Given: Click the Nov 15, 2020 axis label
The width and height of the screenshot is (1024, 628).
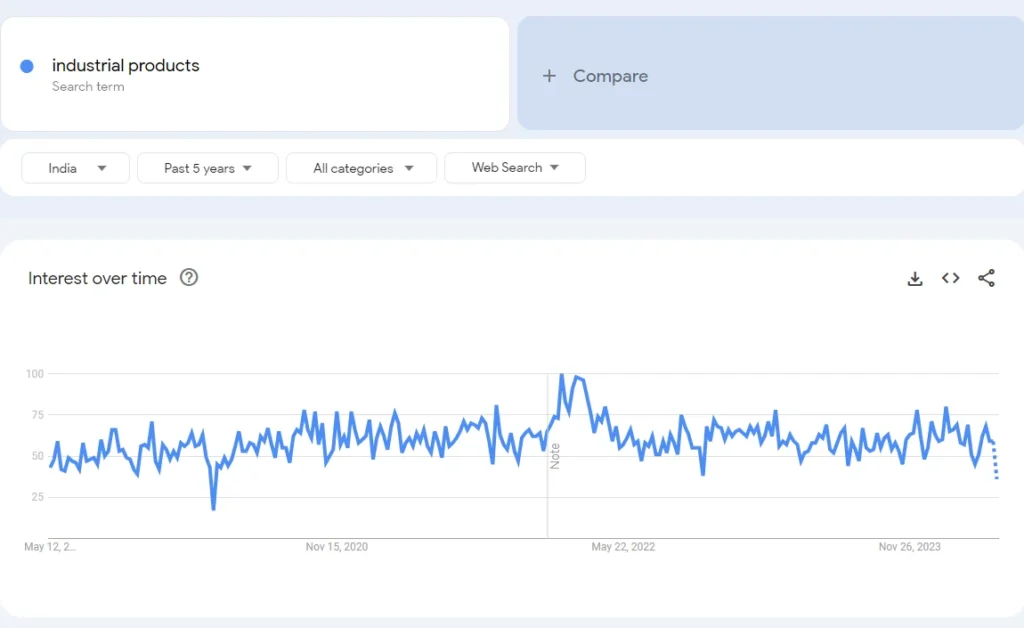Looking at the screenshot, I should coord(337,547).
